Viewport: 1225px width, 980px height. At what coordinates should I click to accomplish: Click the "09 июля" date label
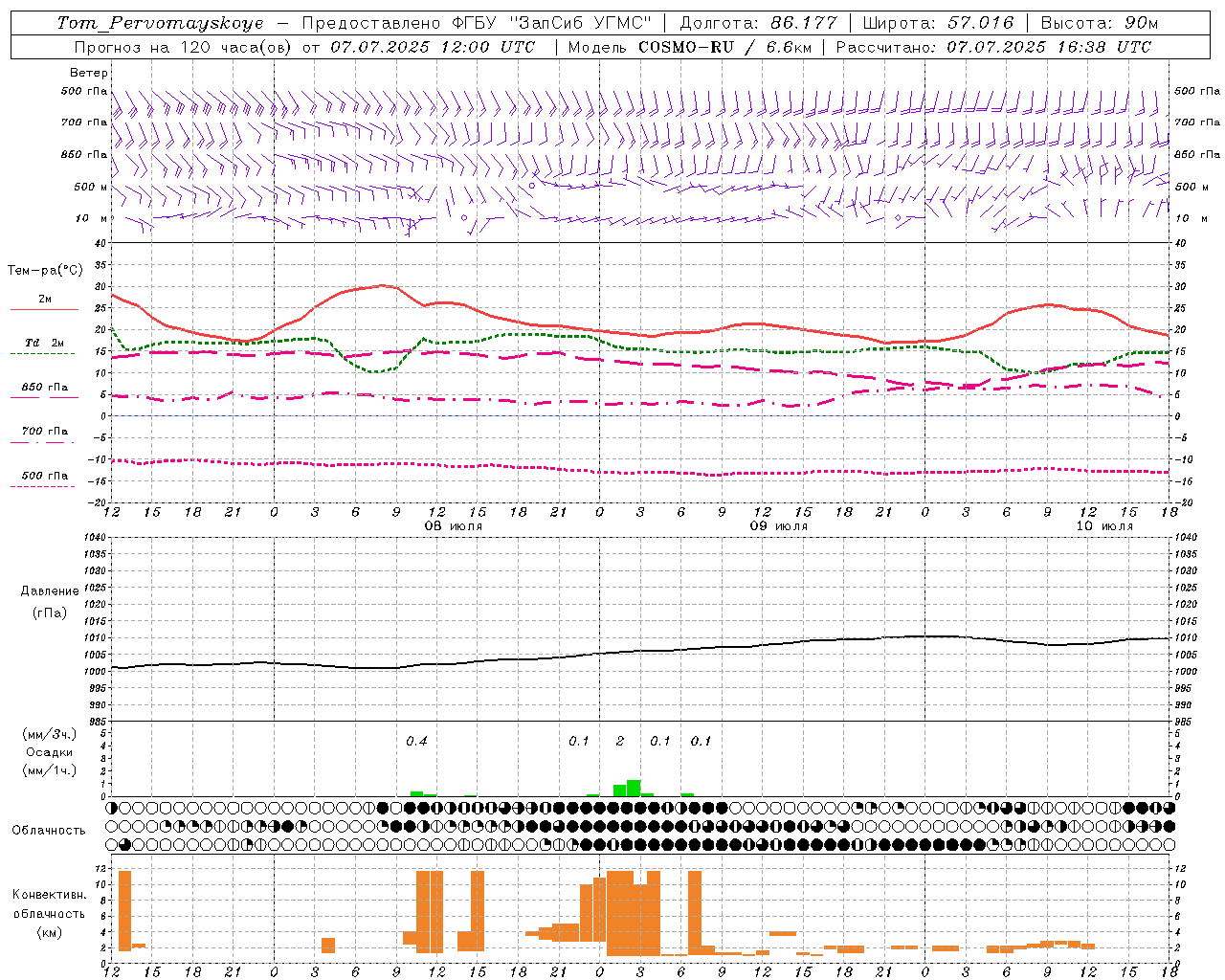[x=779, y=526]
